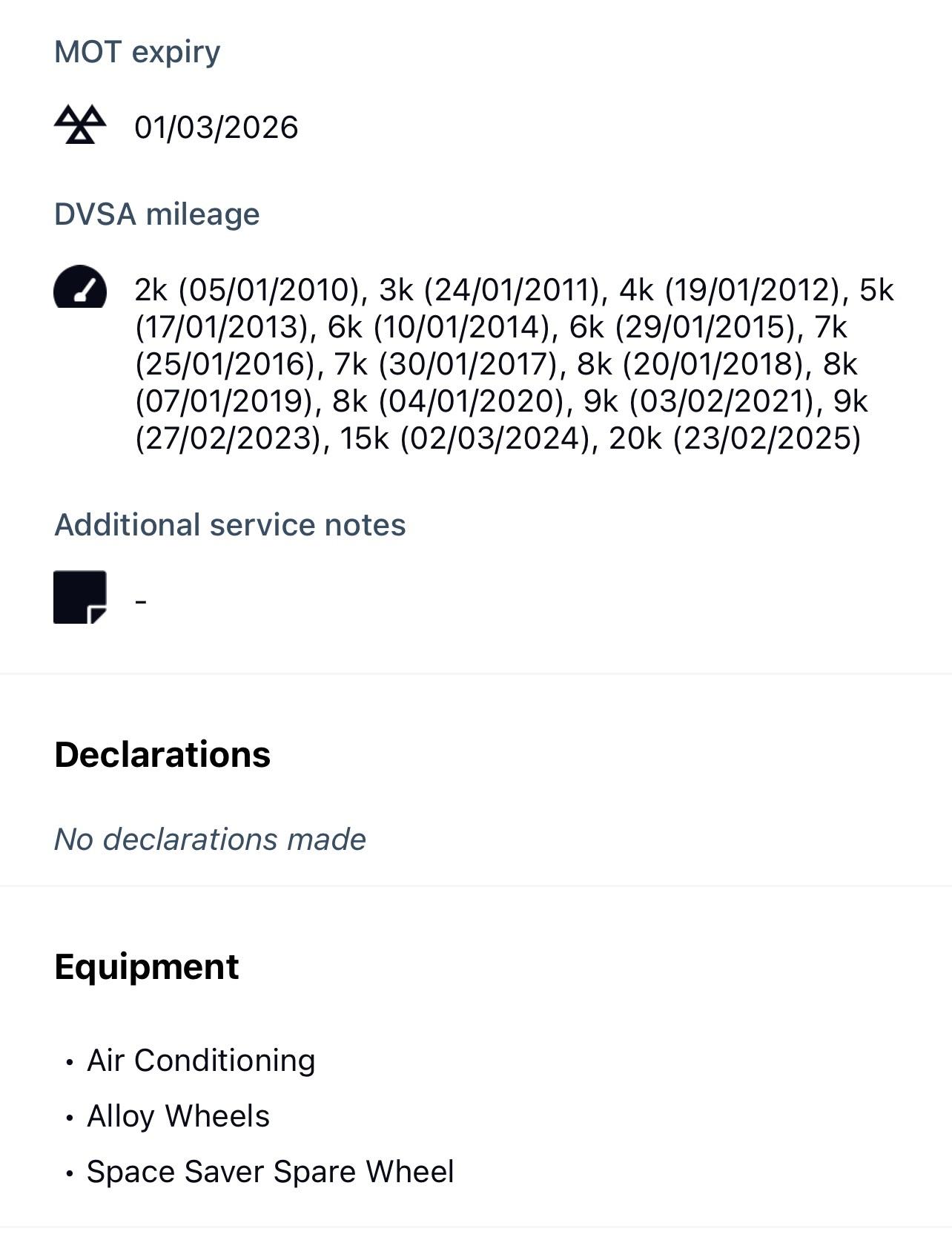The image size is (952, 1243).
Task: Click the Equipment heading
Action: tap(147, 966)
